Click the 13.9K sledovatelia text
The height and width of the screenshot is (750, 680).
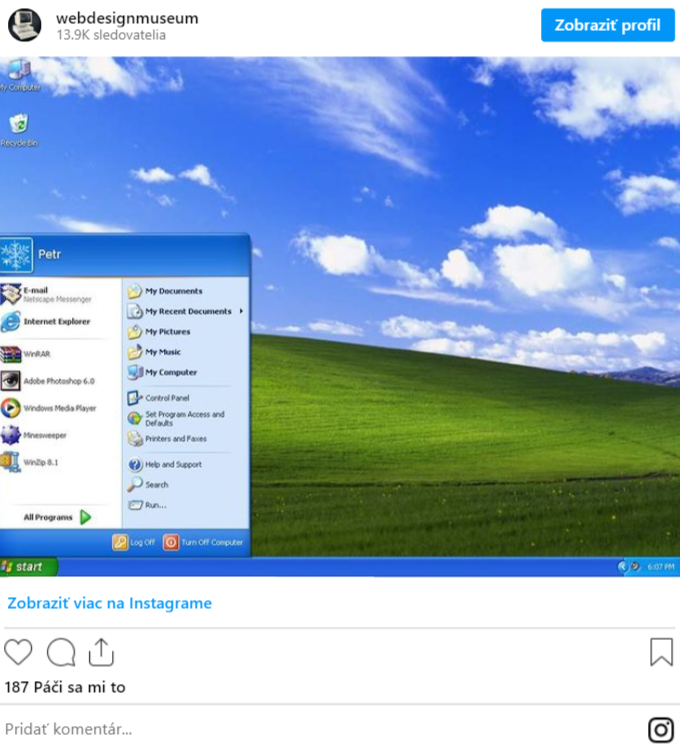click(x=111, y=35)
